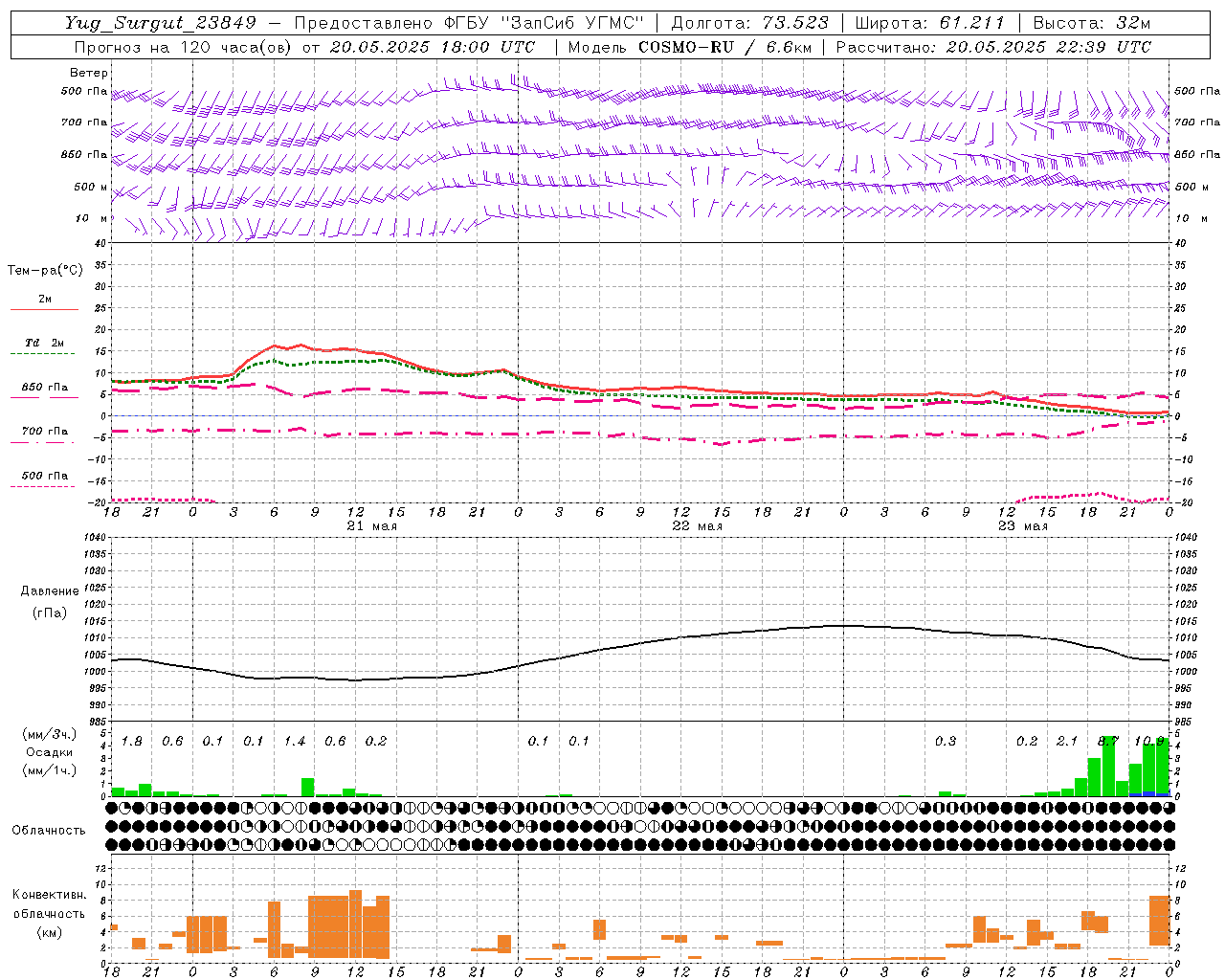Screen dimensions: 1225x980
Task: Click the Высота: 32м value
Action: point(1092,23)
